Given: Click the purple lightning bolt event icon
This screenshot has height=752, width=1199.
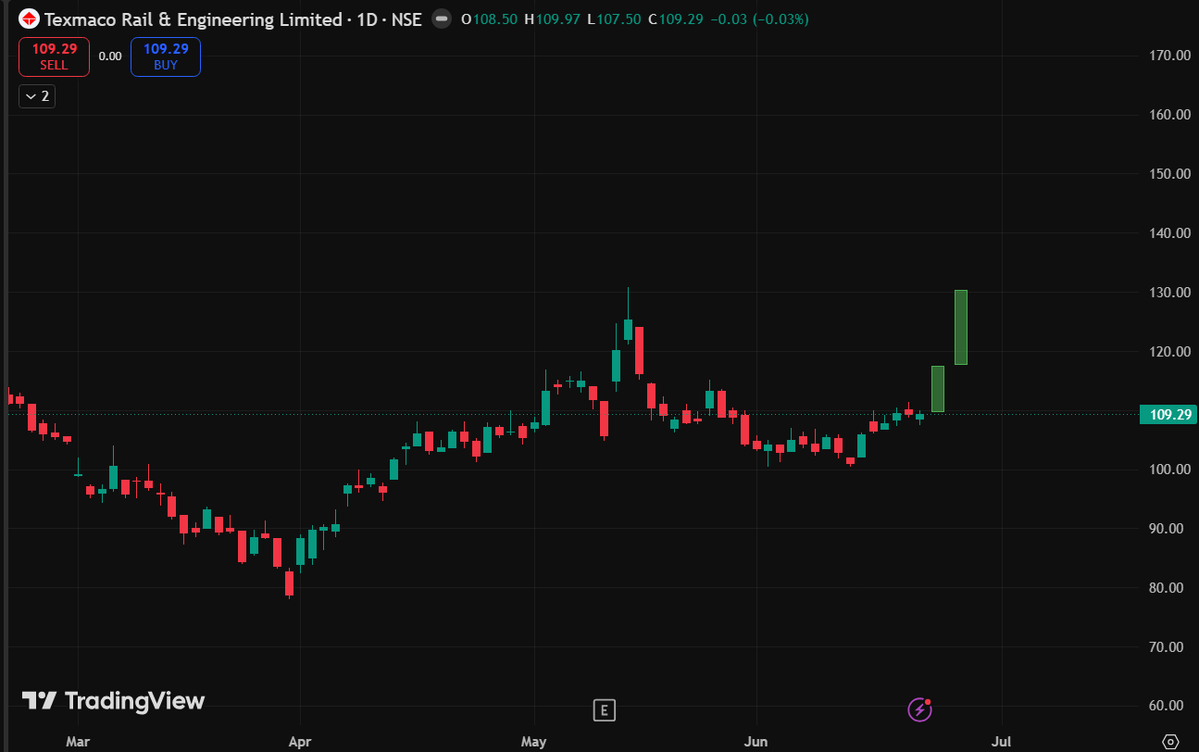Looking at the screenshot, I should pyautogui.click(x=919, y=710).
